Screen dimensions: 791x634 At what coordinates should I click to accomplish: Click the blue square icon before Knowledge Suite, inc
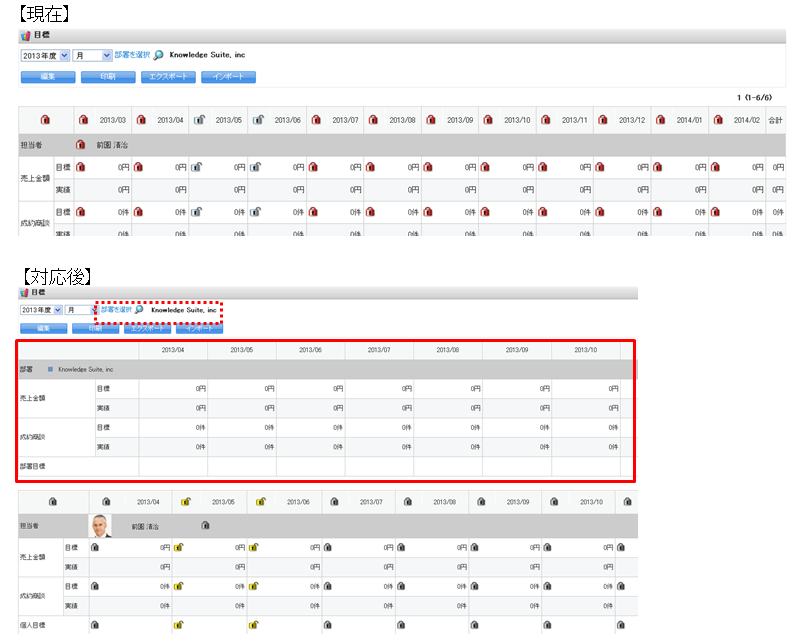coord(48,369)
